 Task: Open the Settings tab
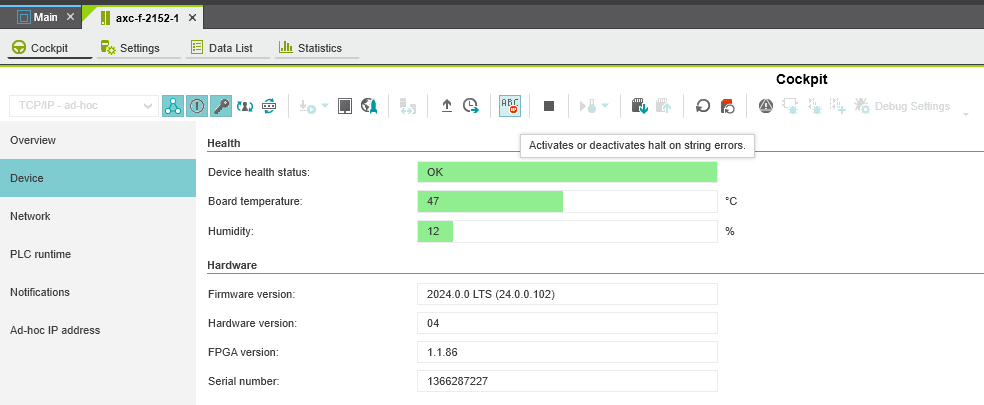139,48
